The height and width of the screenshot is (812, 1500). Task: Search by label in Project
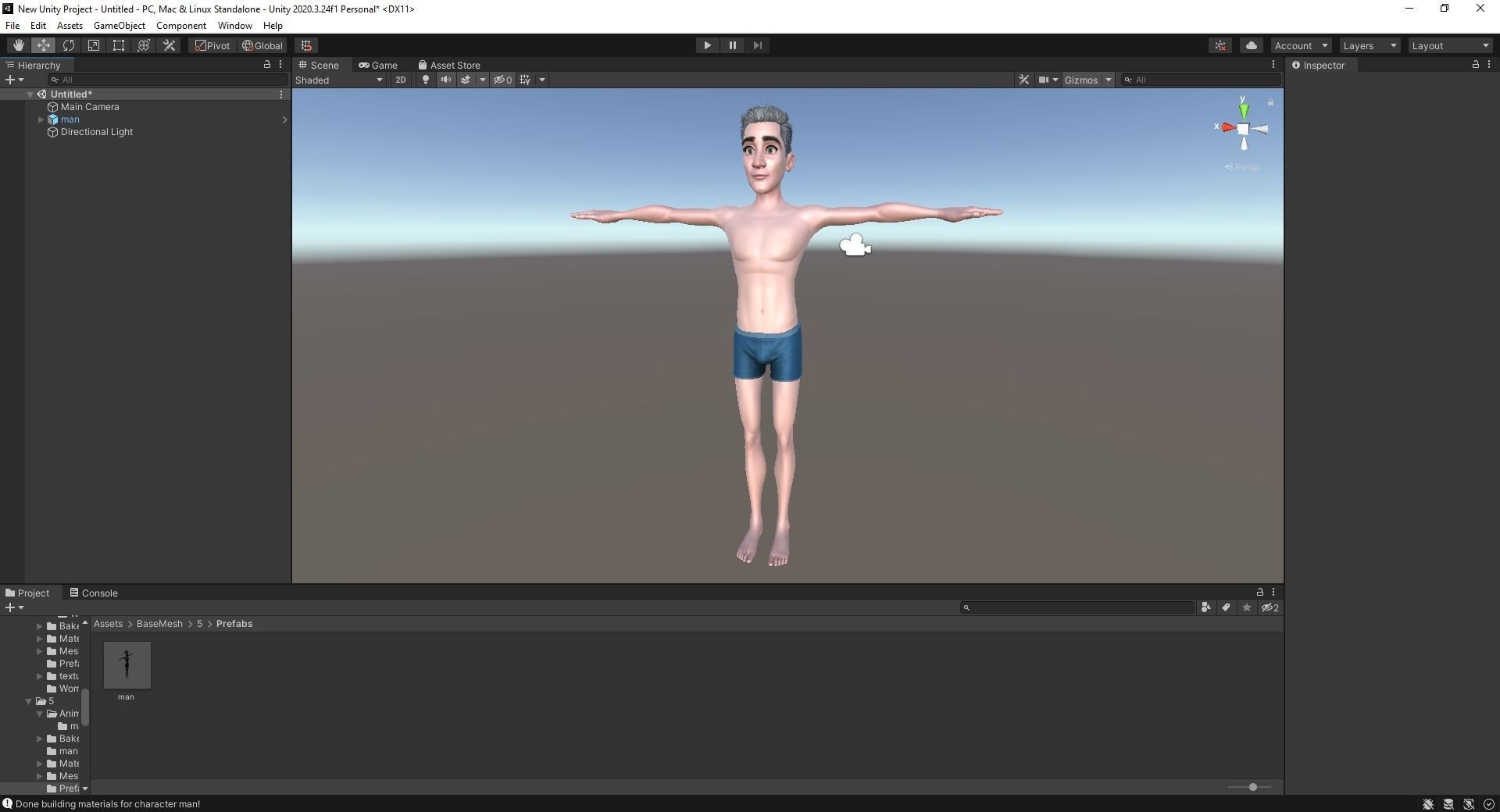[1226, 607]
